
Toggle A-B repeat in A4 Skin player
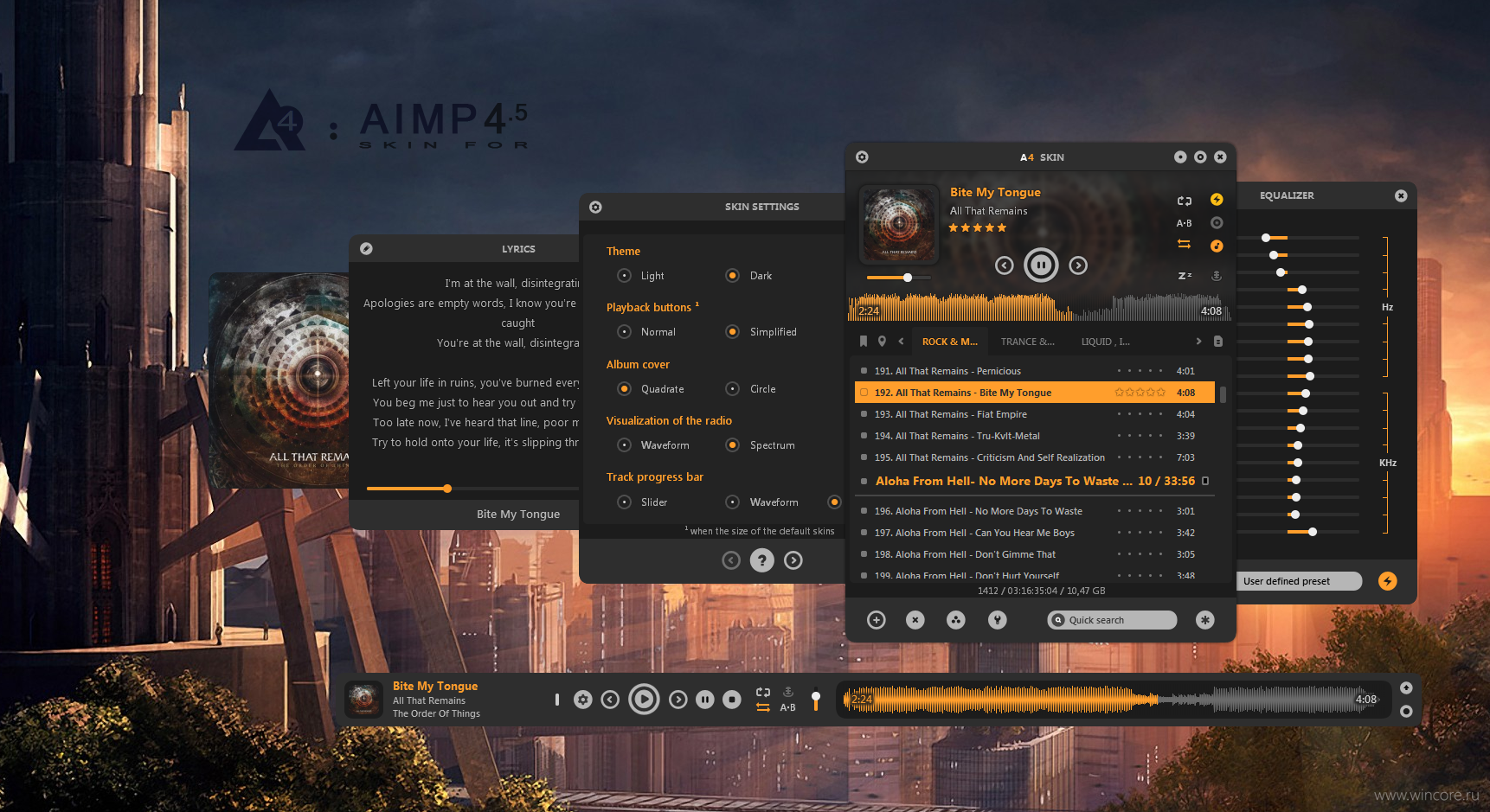coord(1185,223)
